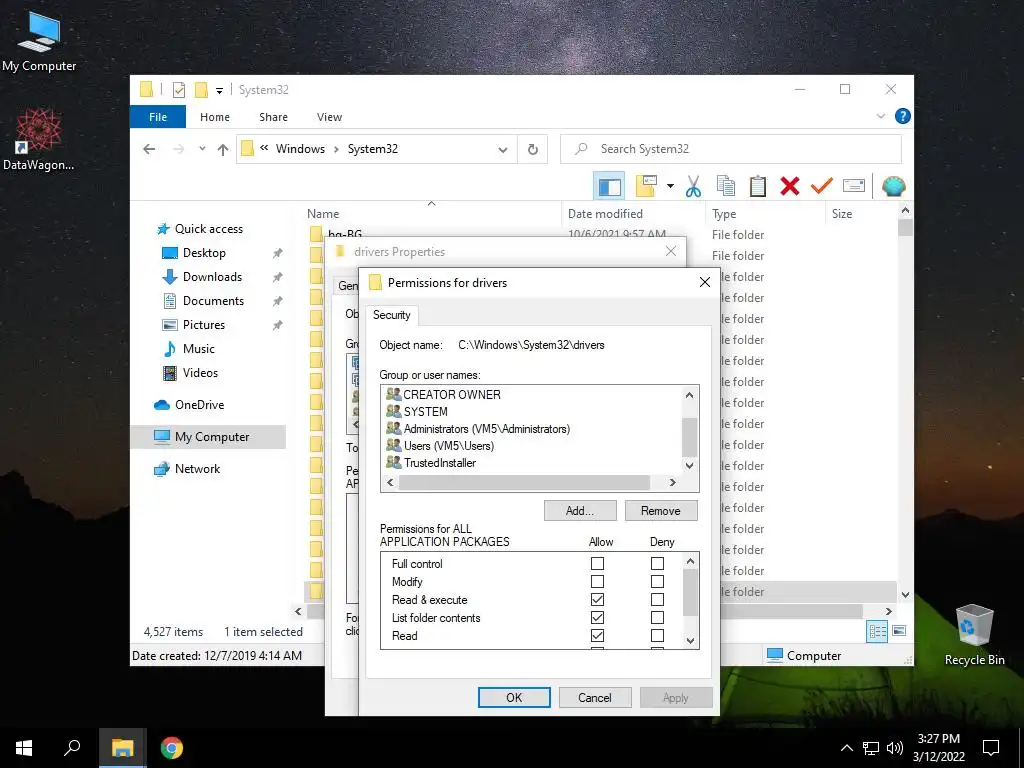
Task: Check Deny for Full control
Action: (658, 563)
